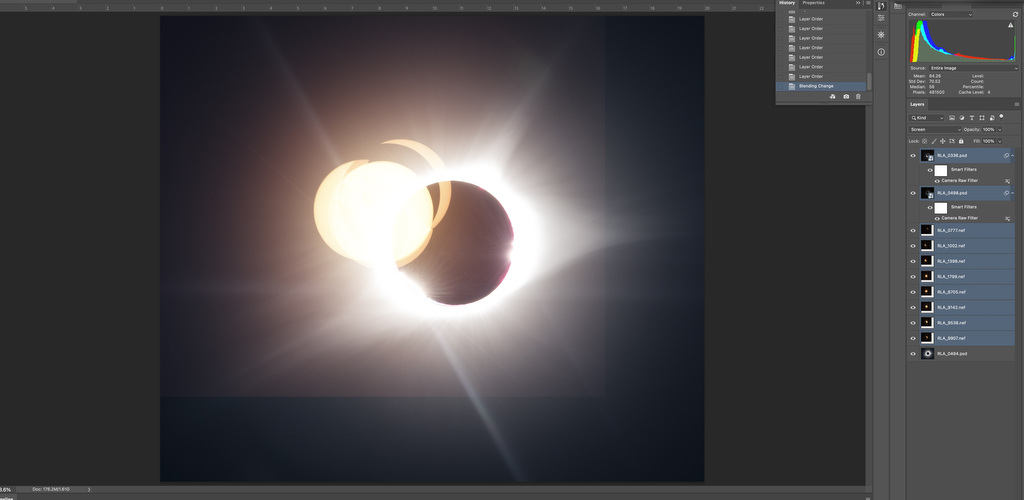Create a new history snapshot camera icon
Image resolution: width=1024 pixels, height=500 pixels.
click(x=846, y=97)
